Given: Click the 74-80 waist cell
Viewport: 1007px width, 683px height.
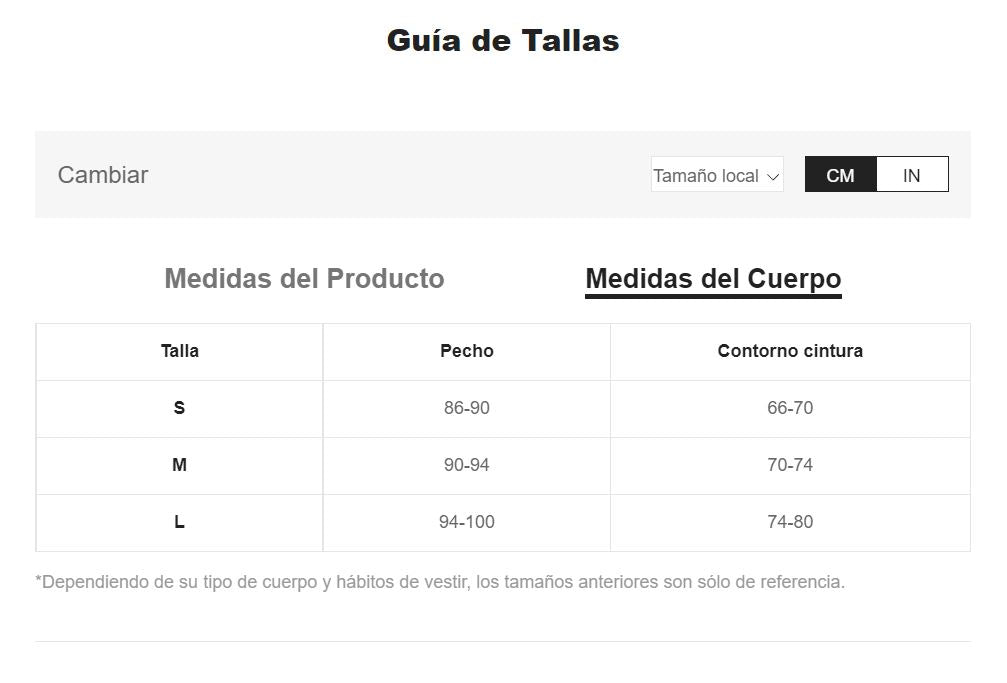Looking at the screenshot, I should (x=790, y=522).
